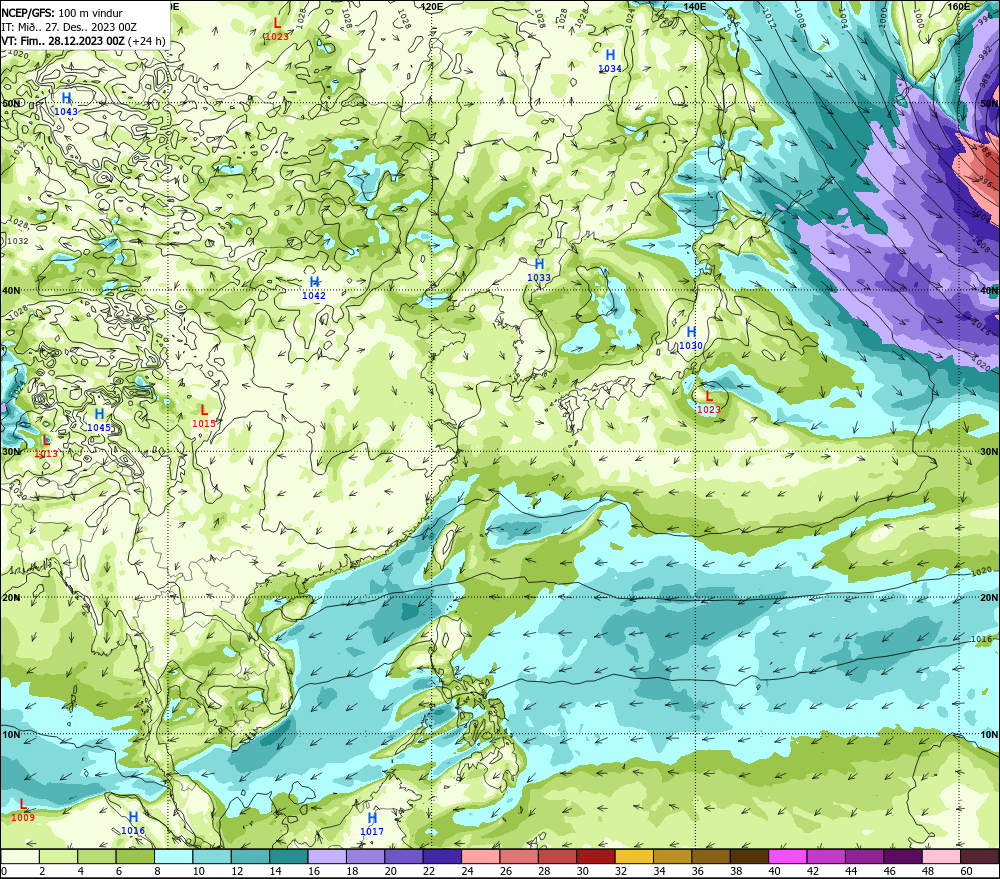Click the IT Mið 27 Des 2023 00Z line

click(69, 27)
